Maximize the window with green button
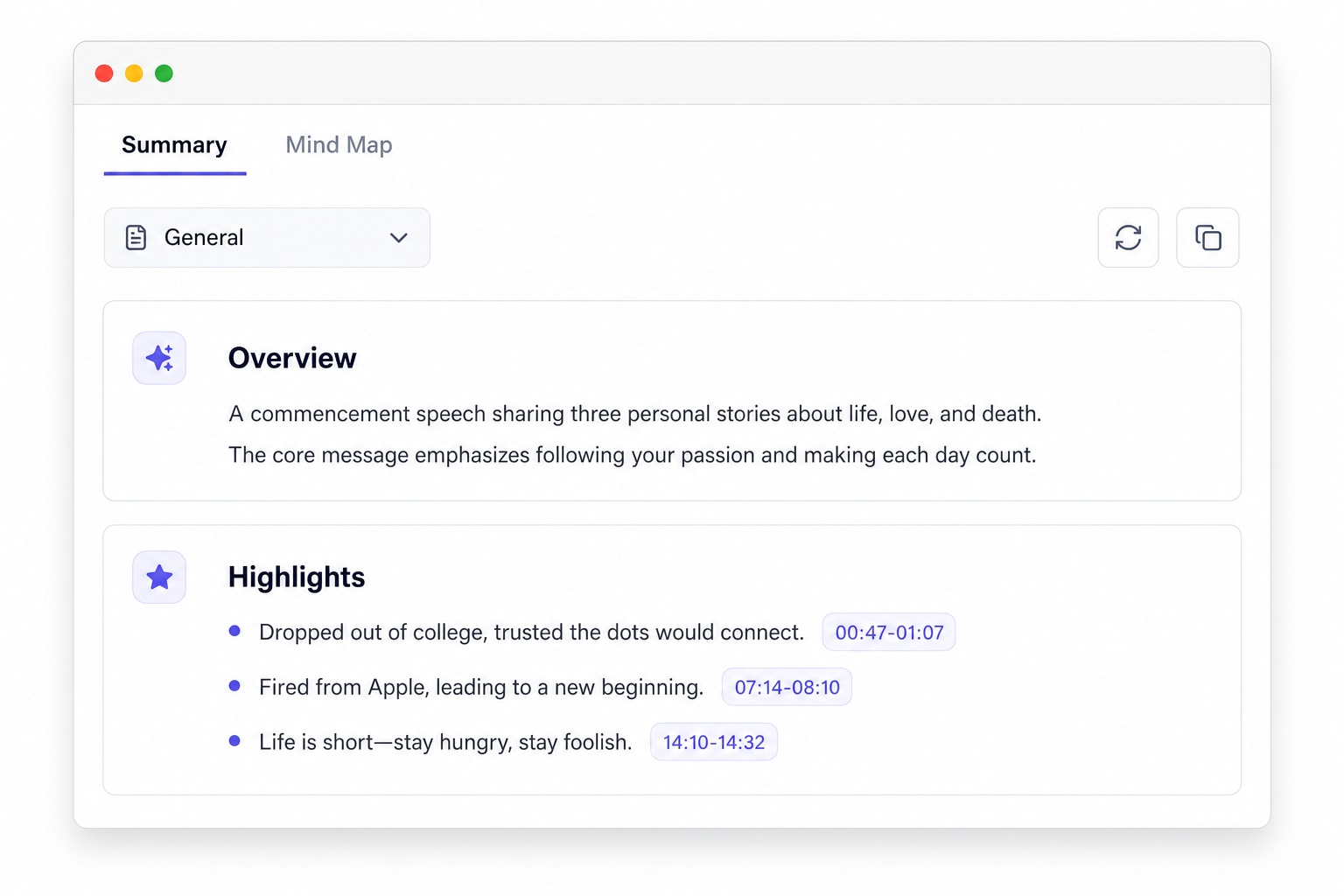Screen dimensions: 1344x896 point(164,73)
